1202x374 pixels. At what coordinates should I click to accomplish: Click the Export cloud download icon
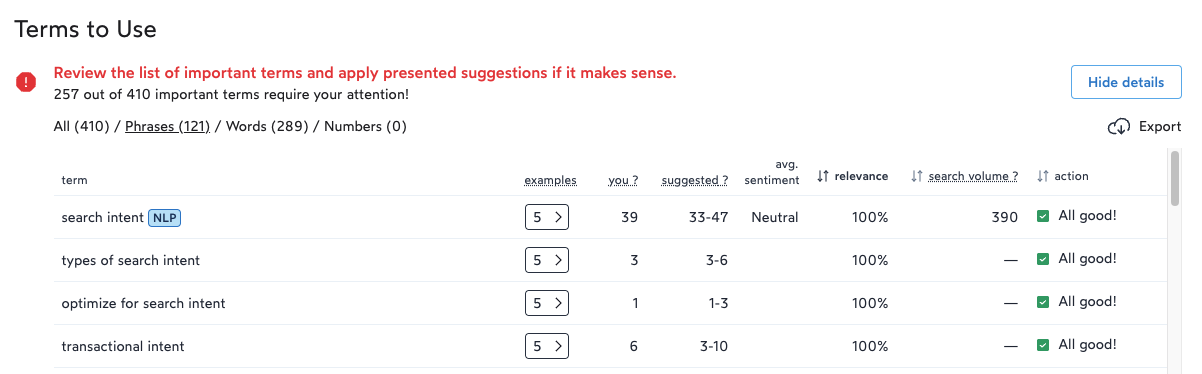(x=1119, y=127)
